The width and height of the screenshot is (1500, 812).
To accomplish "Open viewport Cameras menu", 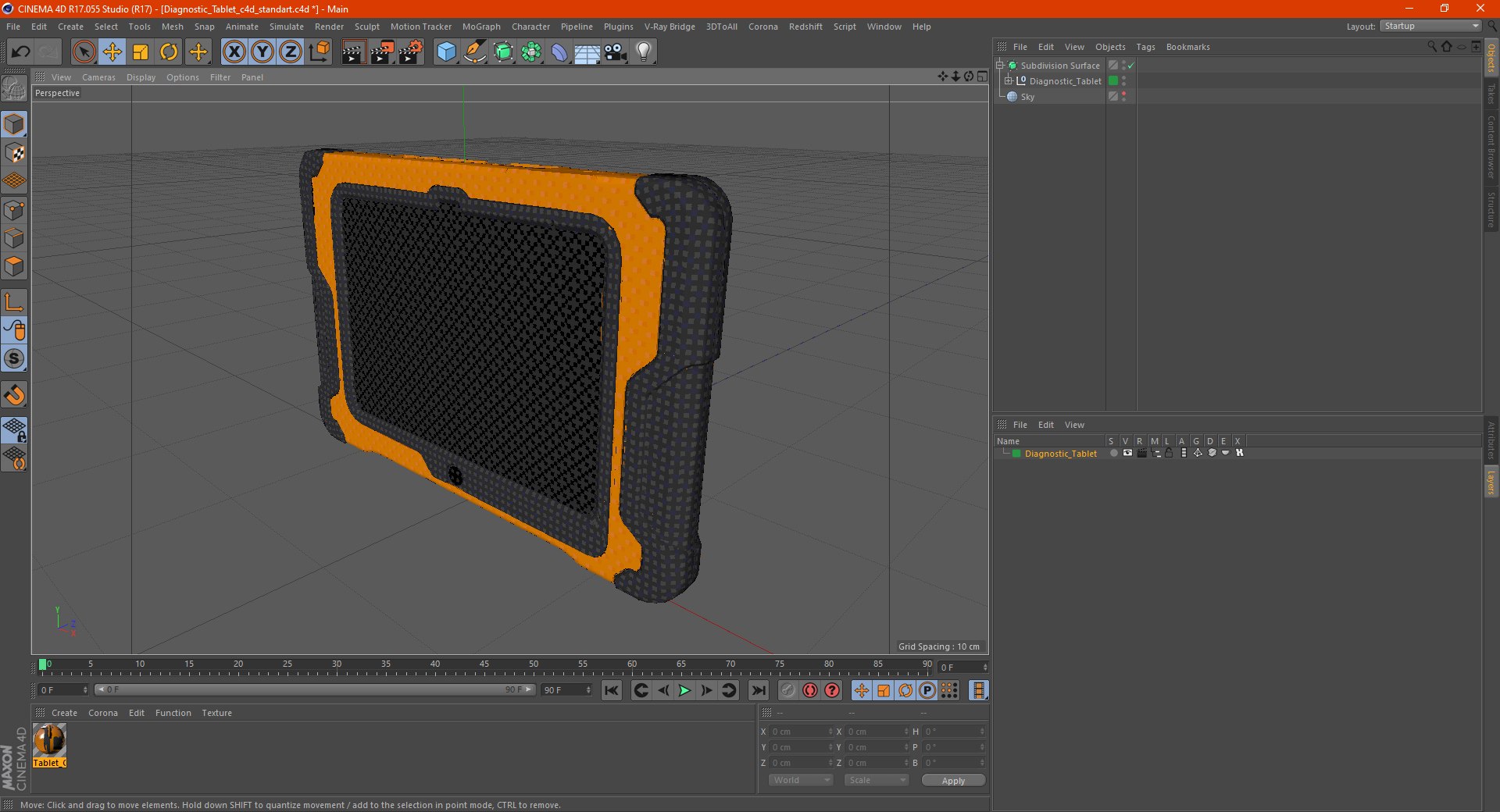I will (98, 77).
